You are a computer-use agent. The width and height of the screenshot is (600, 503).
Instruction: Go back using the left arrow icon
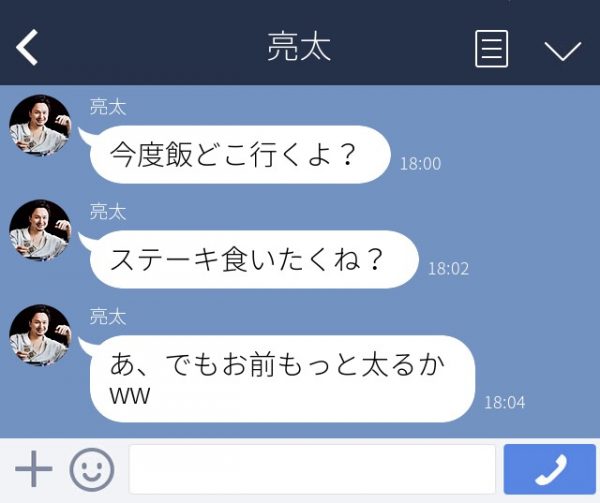point(27,47)
